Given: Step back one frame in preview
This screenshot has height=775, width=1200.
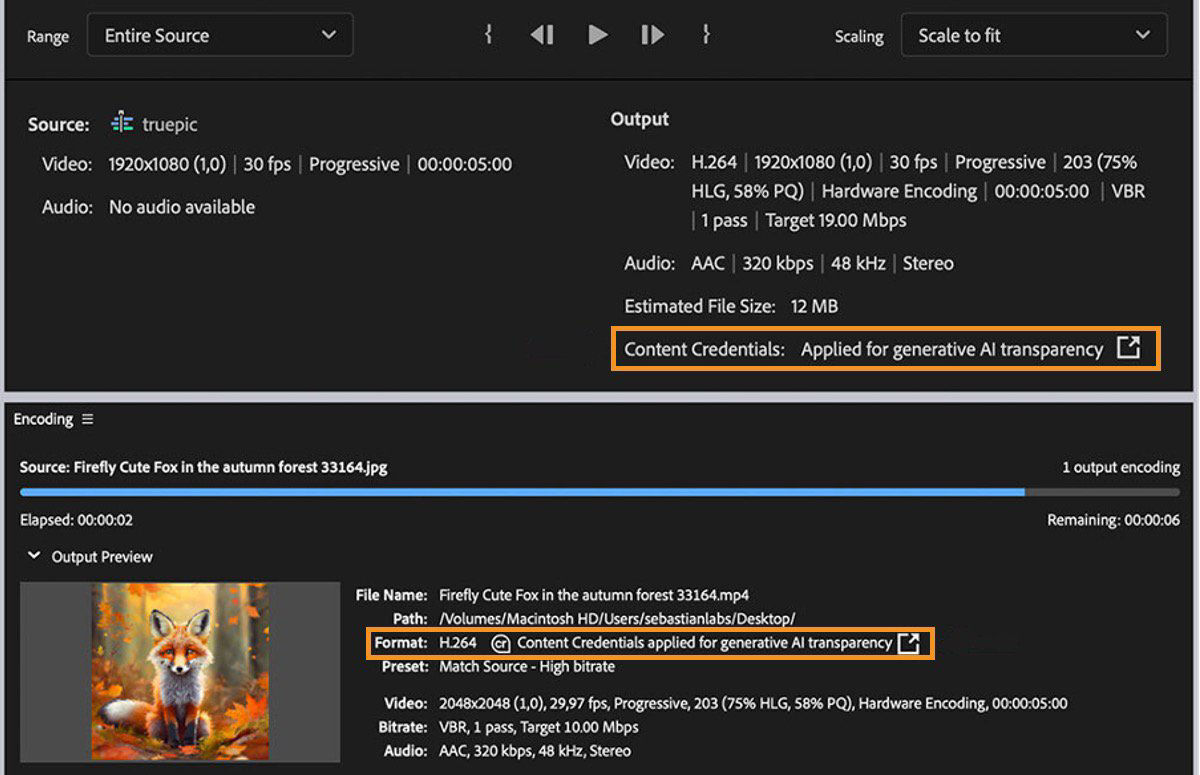Looking at the screenshot, I should (541, 34).
